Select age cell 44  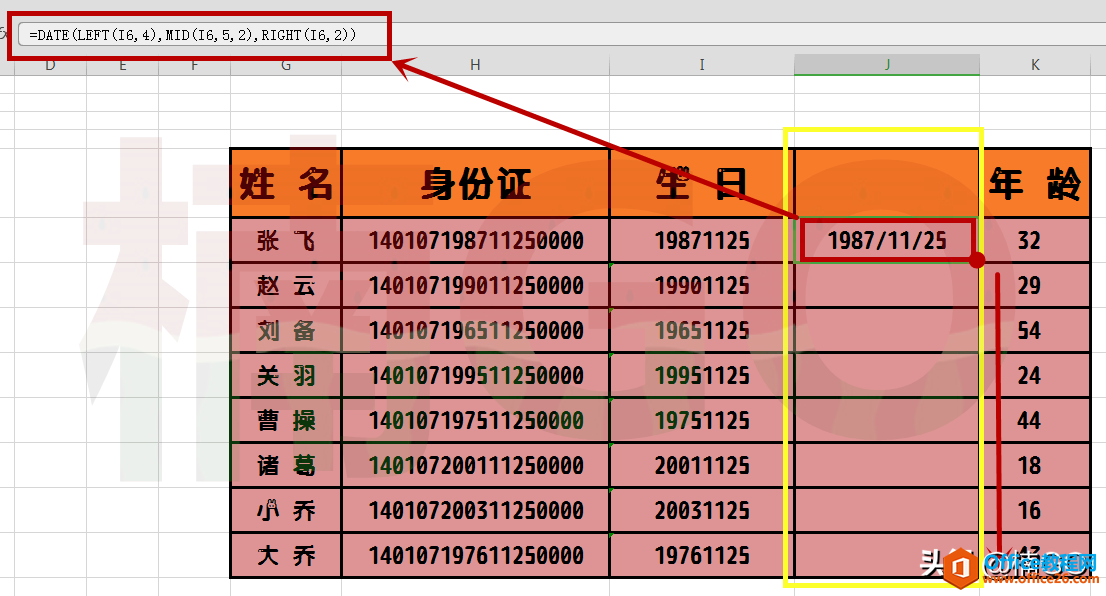click(x=1035, y=420)
